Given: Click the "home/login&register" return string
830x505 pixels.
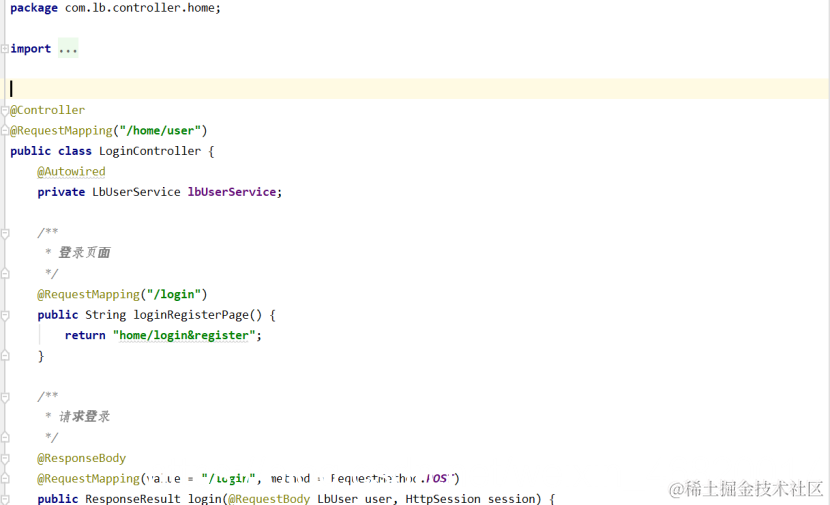Looking at the screenshot, I should [x=184, y=336].
